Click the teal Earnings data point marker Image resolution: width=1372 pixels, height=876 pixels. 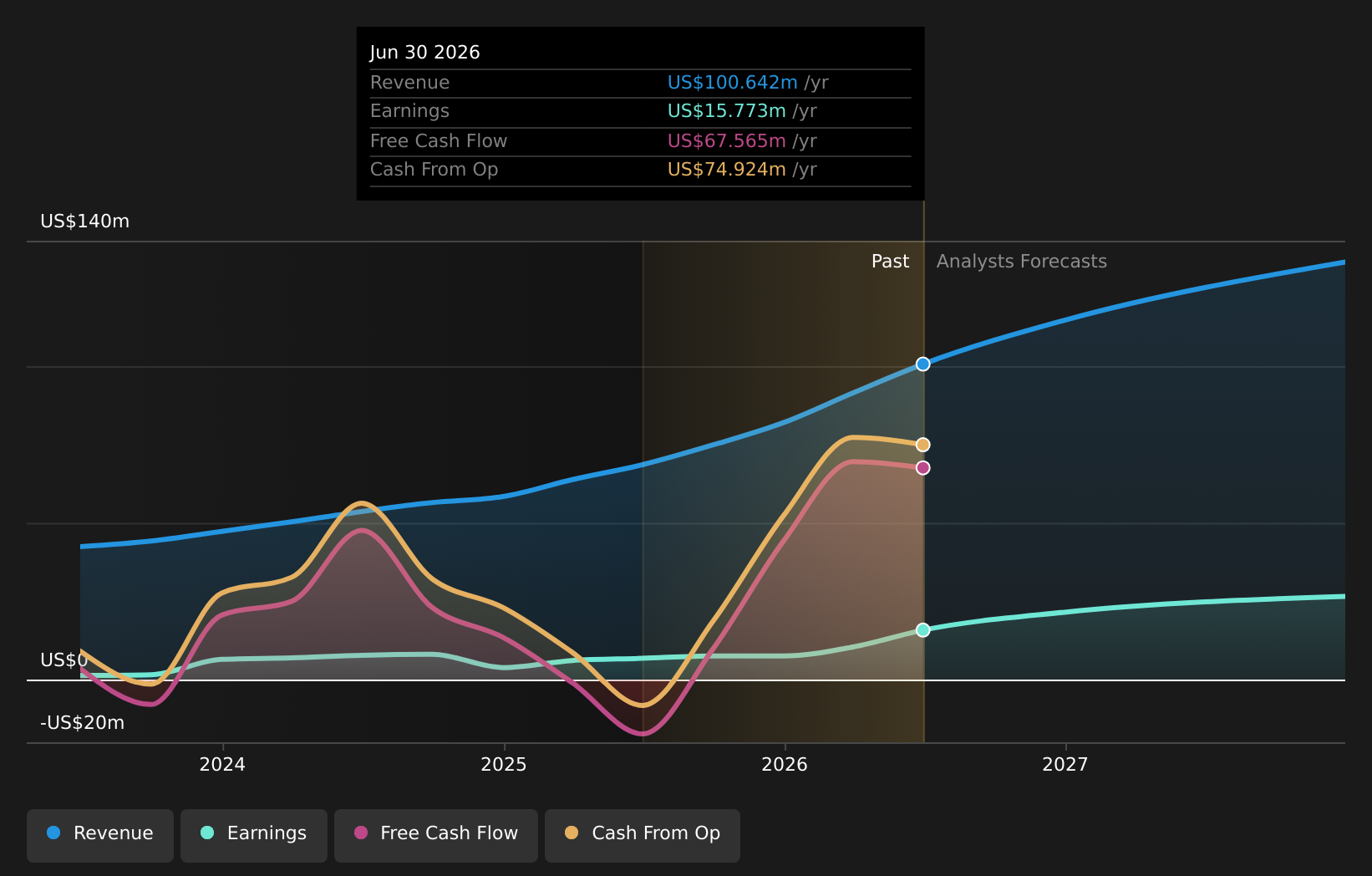(922, 629)
